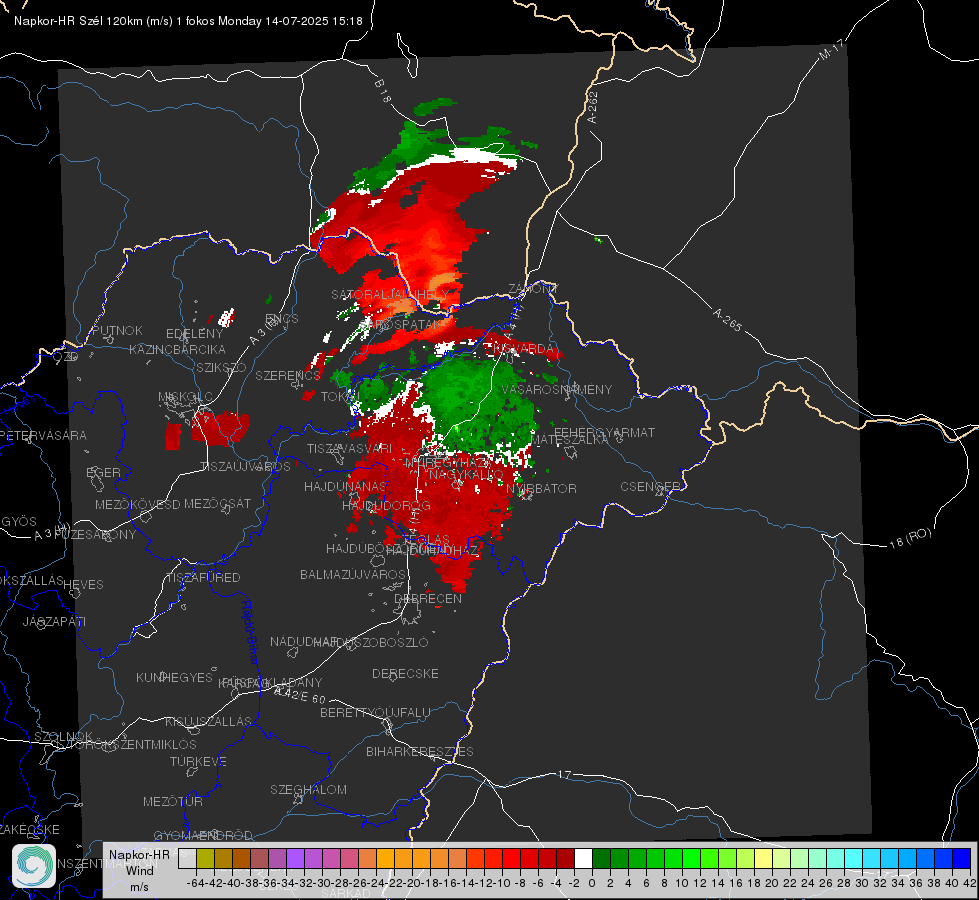
Task: Select the EGER city label
Action: [103, 472]
